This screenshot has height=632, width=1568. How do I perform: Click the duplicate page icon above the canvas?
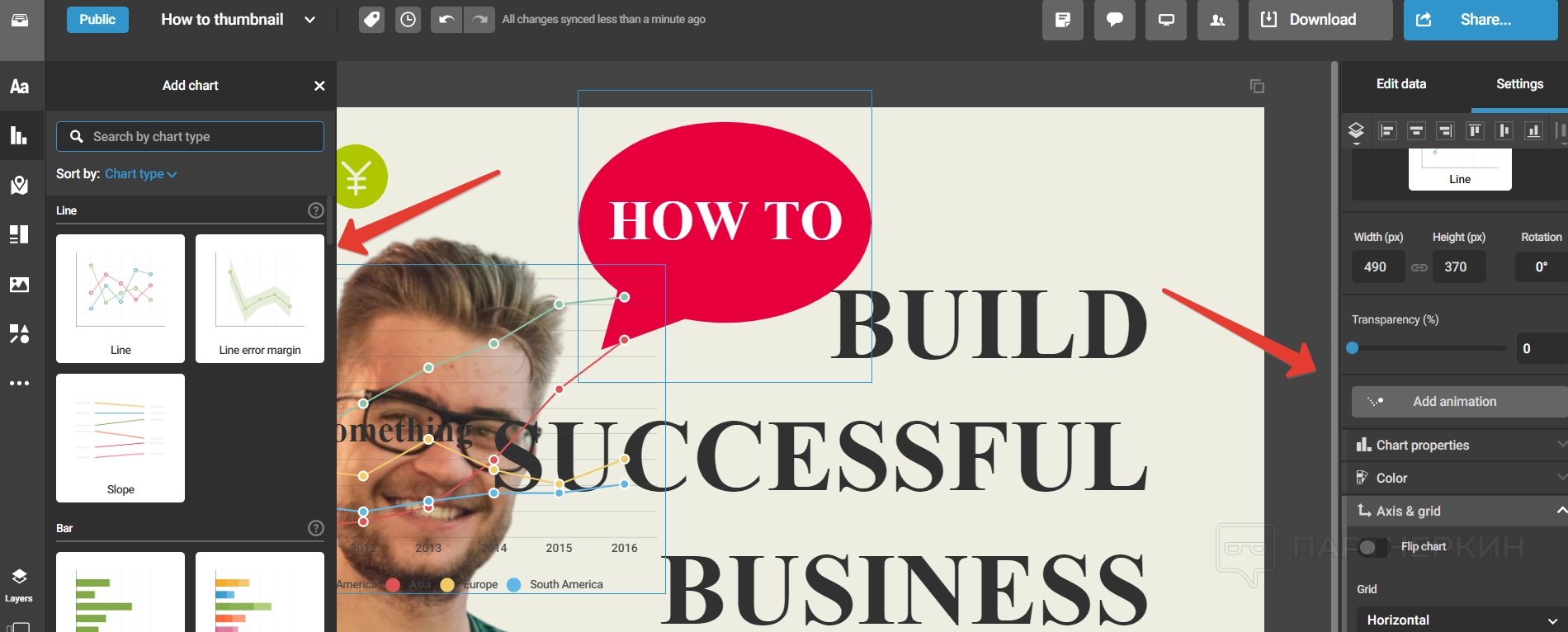tap(1257, 86)
